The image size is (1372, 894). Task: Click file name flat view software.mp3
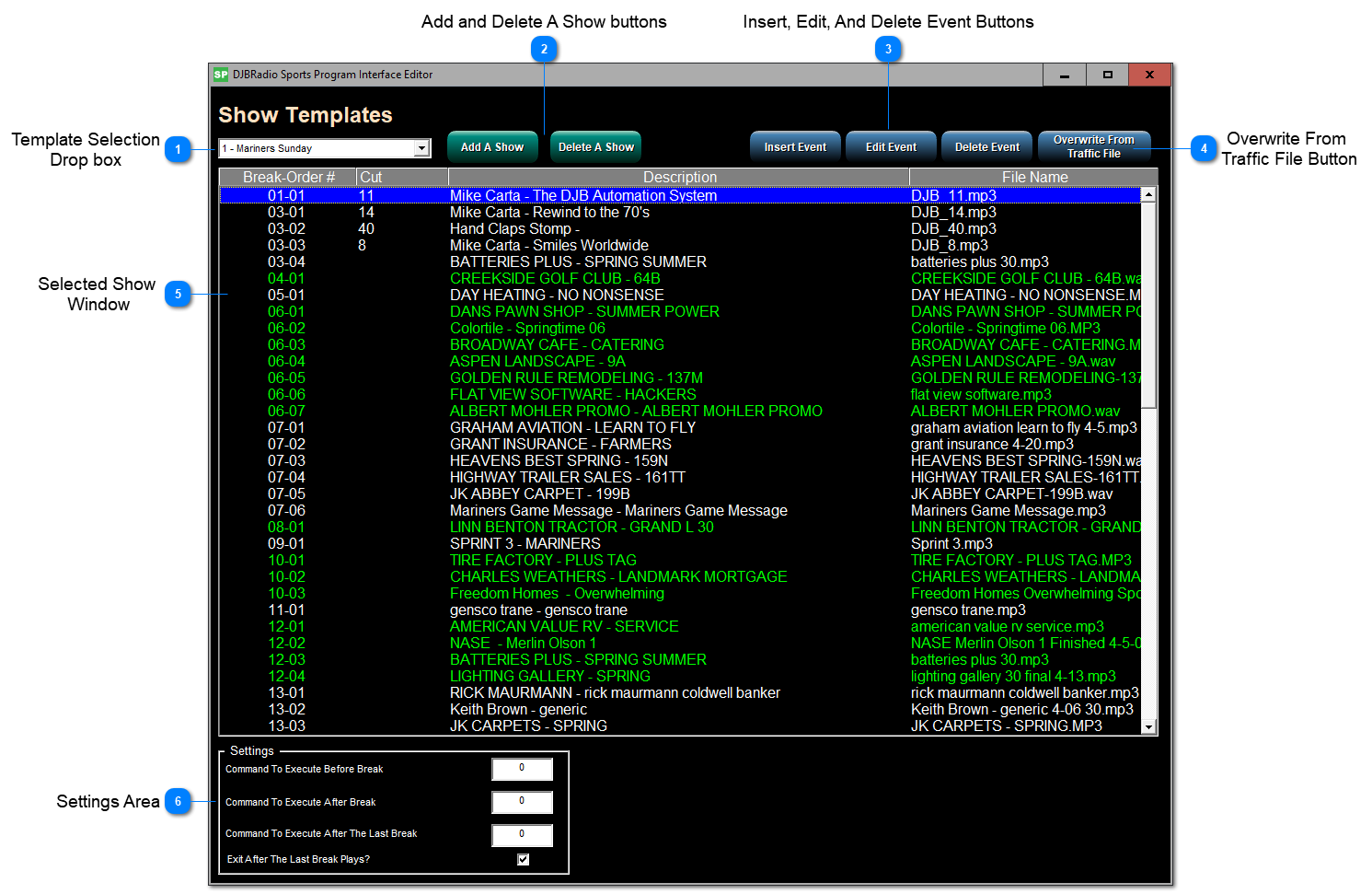(981, 394)
